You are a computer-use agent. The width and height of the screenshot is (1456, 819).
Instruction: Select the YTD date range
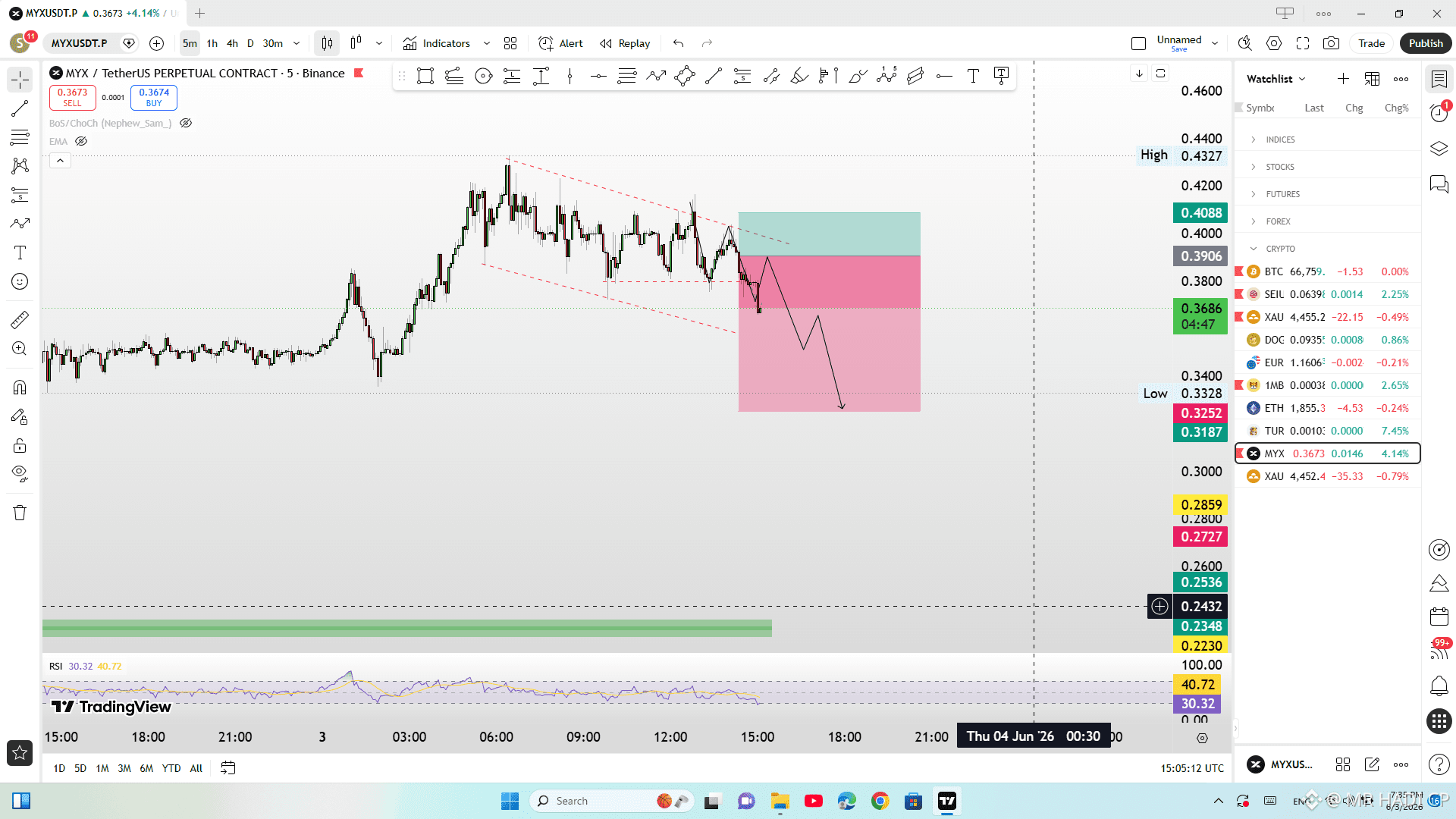pyautogui.click(x=171, y=768)
